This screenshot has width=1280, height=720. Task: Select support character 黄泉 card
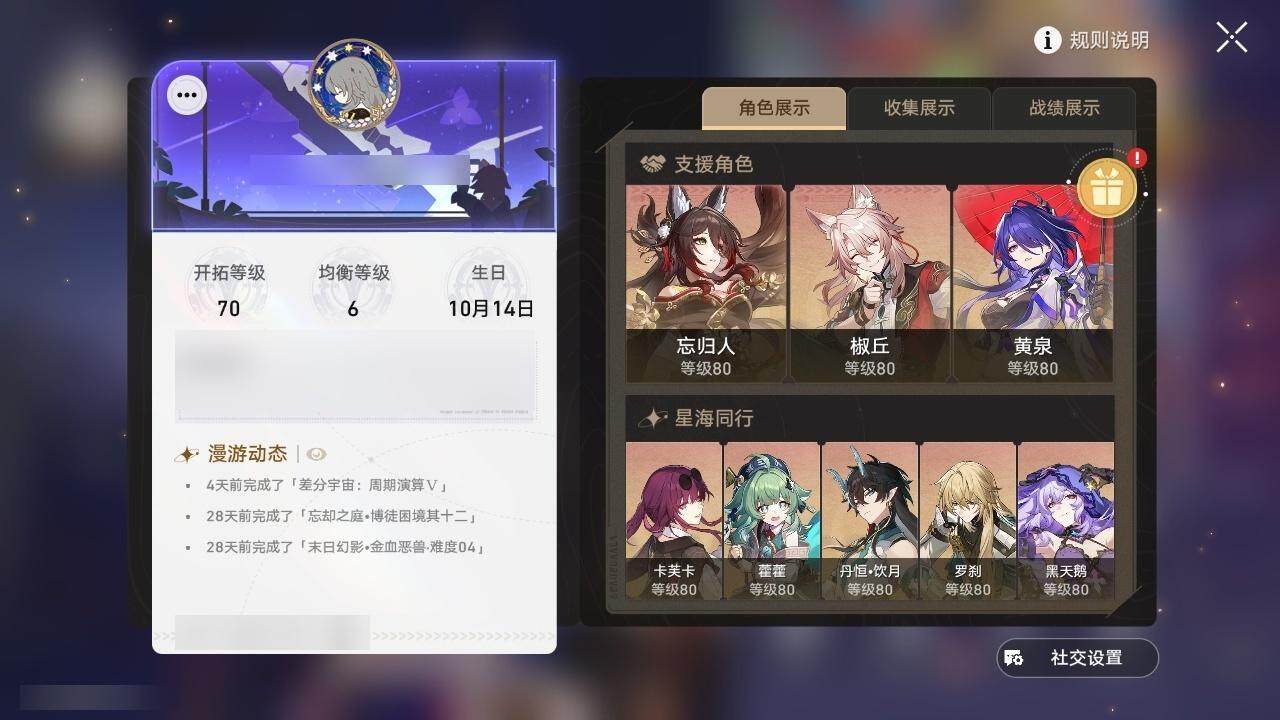point(1033,283)
